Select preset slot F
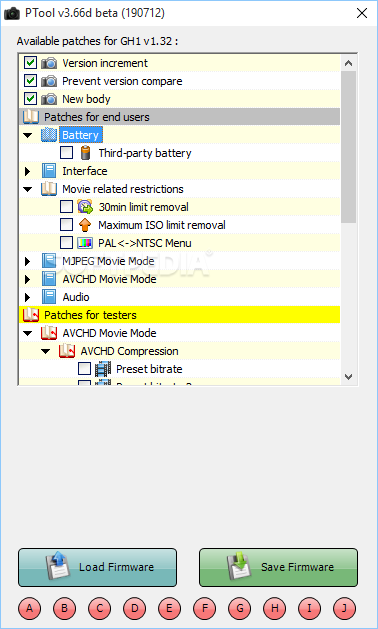Screen dimensions: 378x629 [x=205, y=609]
